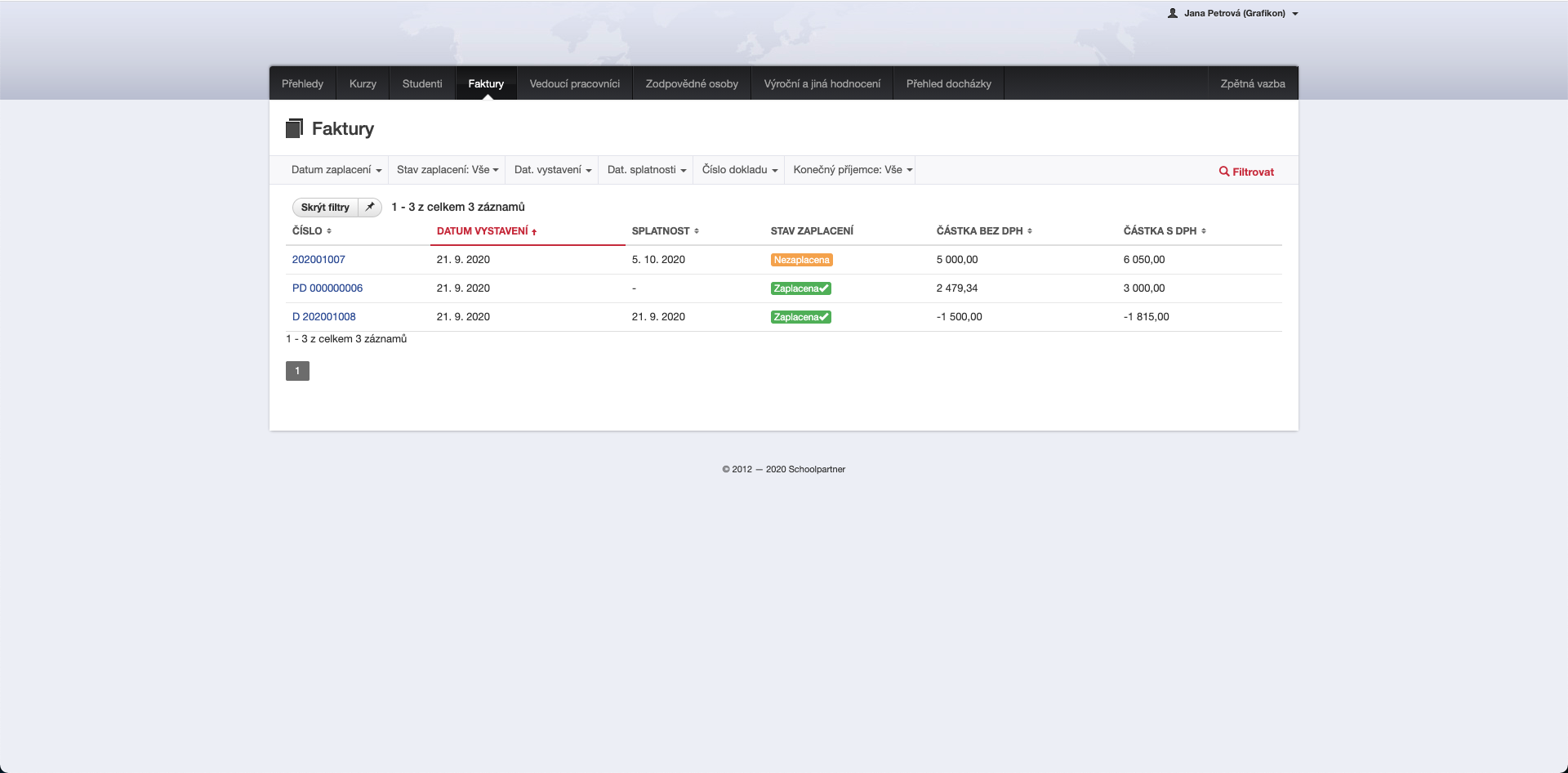
Task: Click Zaplacena badge for D 202001008
Action: tap(801, 317)
